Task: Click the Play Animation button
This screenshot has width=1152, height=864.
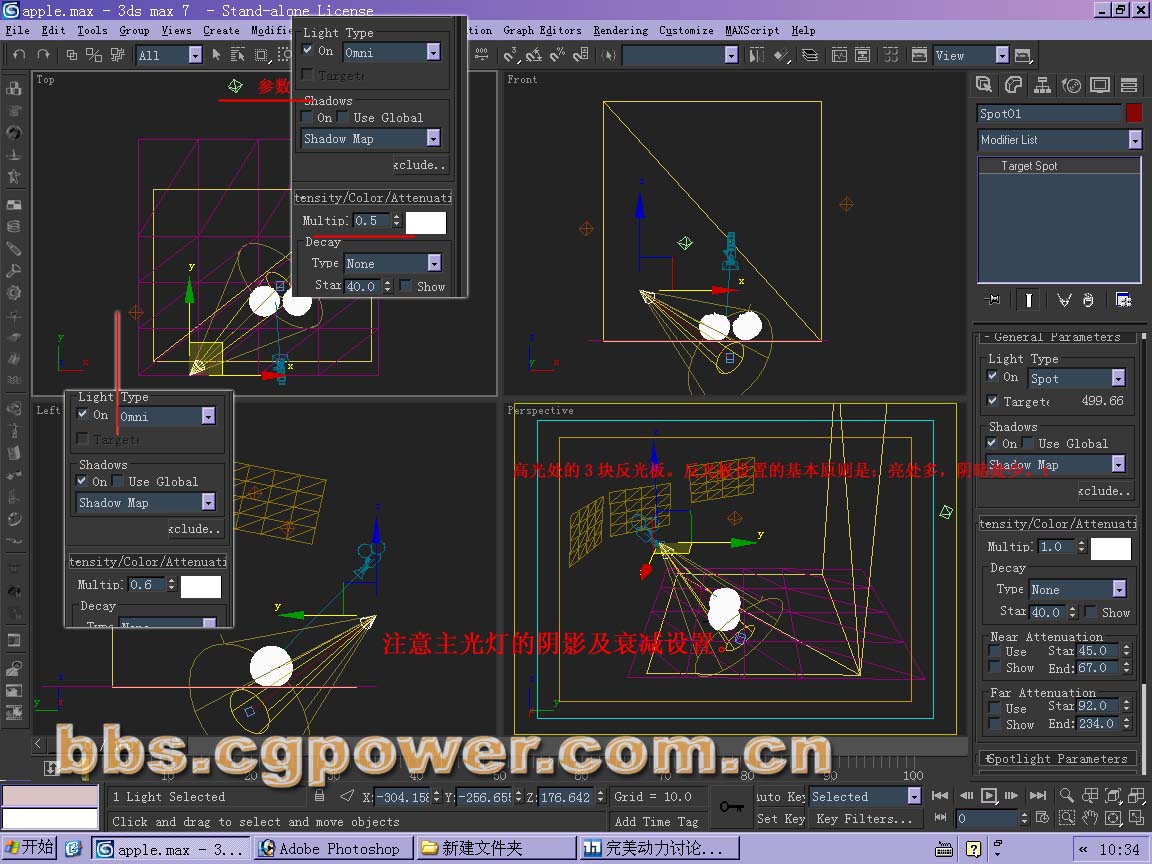Action: (x=990, y=796)
